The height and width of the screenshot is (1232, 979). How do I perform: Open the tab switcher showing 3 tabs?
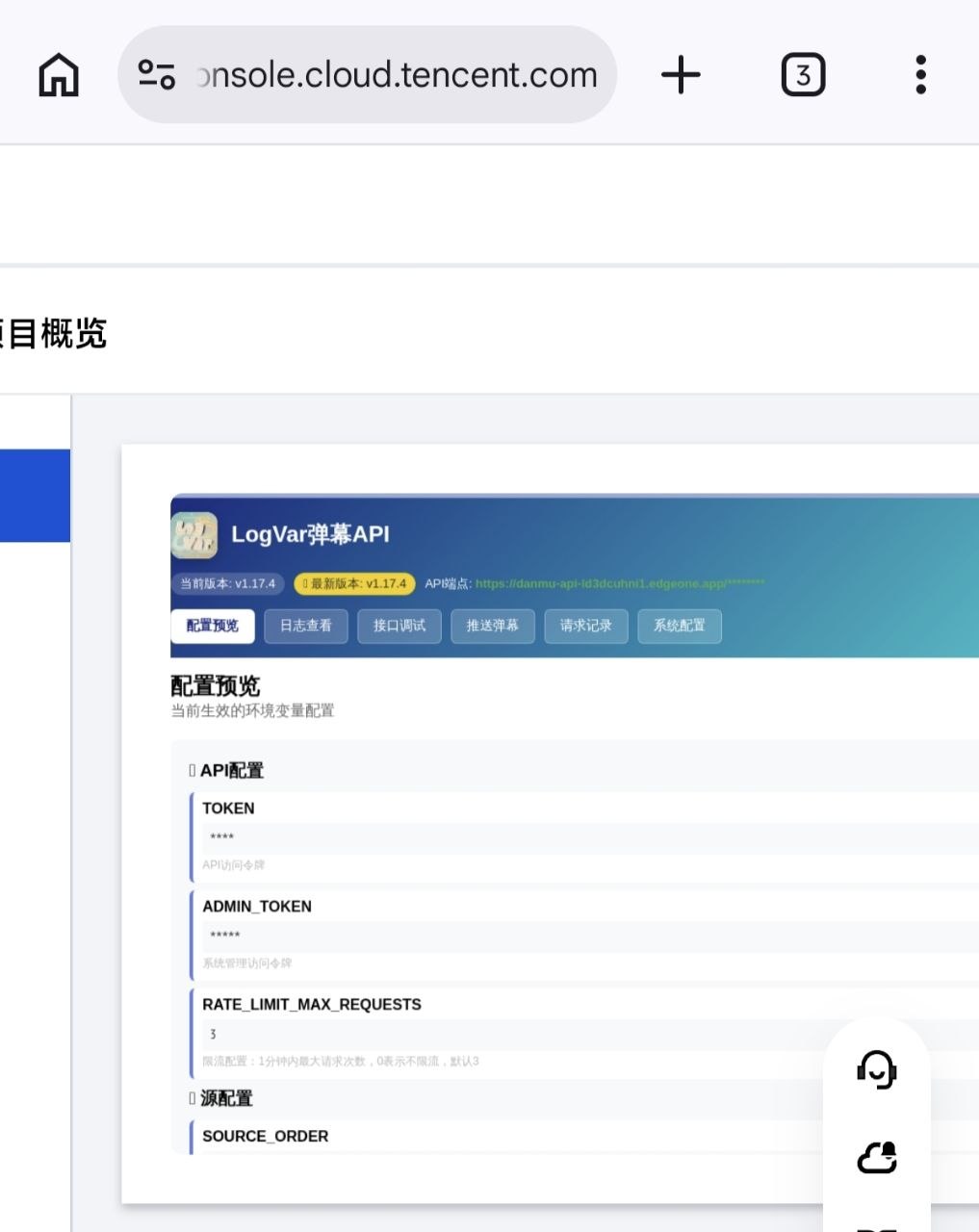point(803,73)
